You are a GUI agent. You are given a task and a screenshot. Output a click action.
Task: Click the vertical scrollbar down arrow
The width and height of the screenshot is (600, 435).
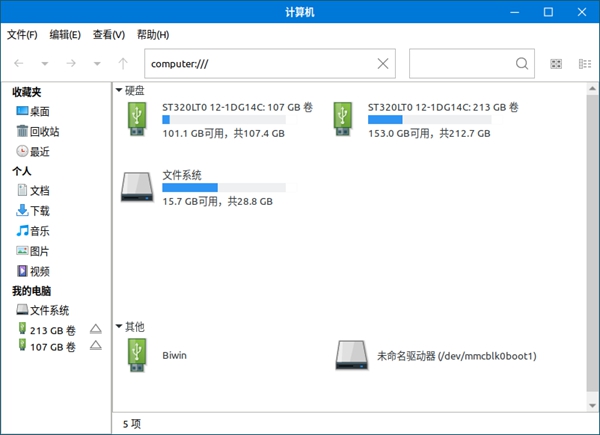592,406
